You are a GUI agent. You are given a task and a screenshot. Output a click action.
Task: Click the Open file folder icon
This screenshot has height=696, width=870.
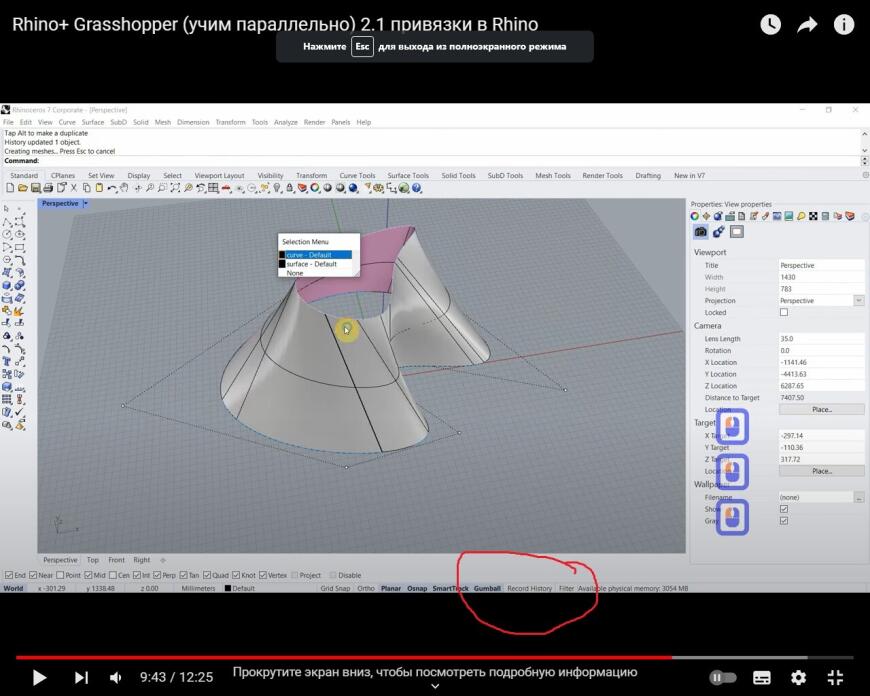pos(23,188)
